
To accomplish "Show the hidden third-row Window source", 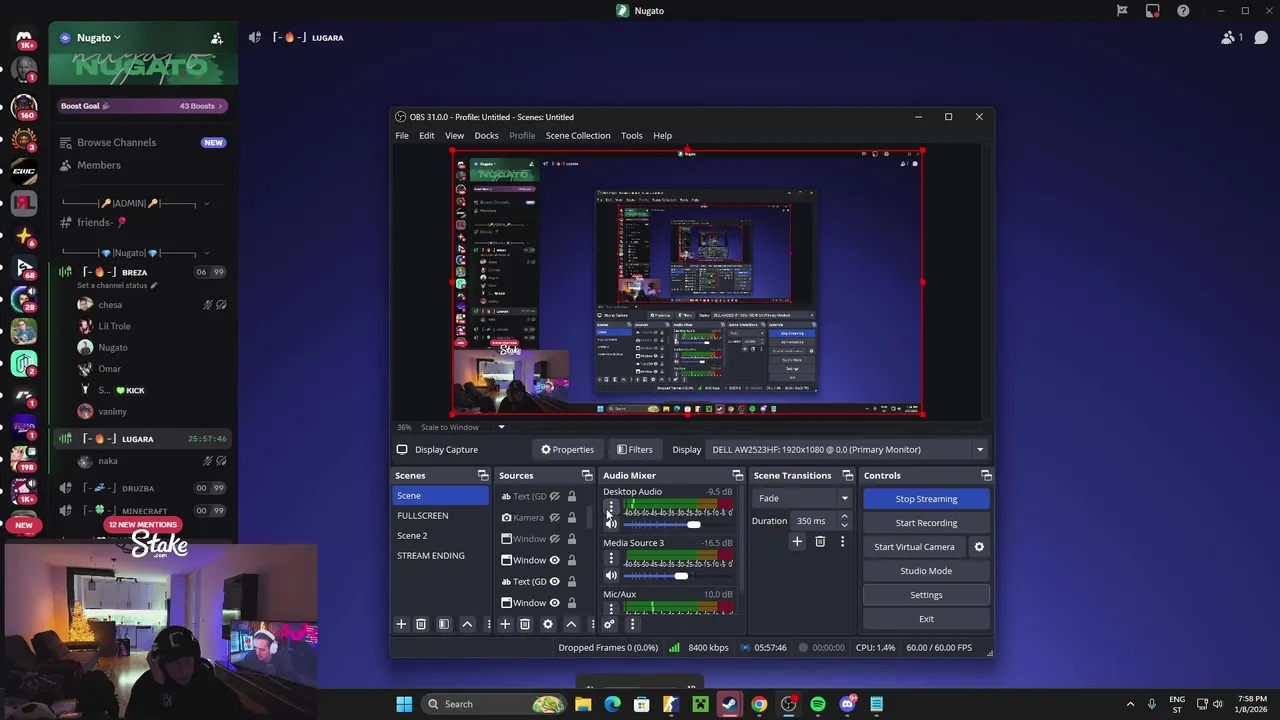I will (x=554, y=539).
